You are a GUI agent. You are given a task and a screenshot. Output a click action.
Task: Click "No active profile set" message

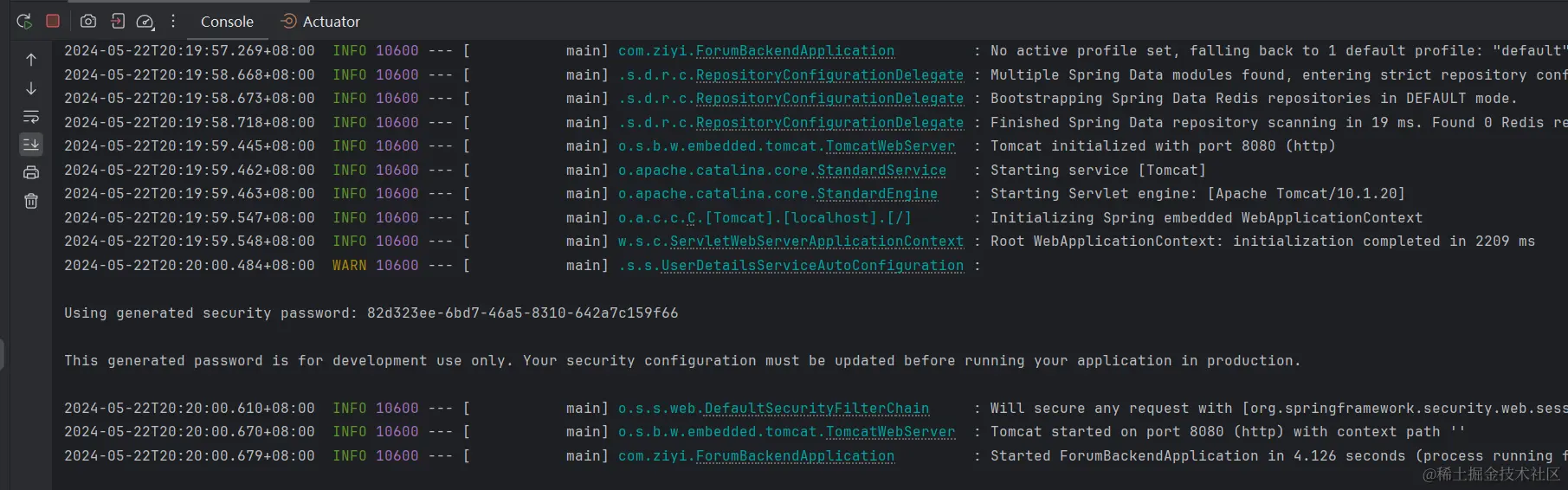pyautogui.click(x=1279, y=51)
